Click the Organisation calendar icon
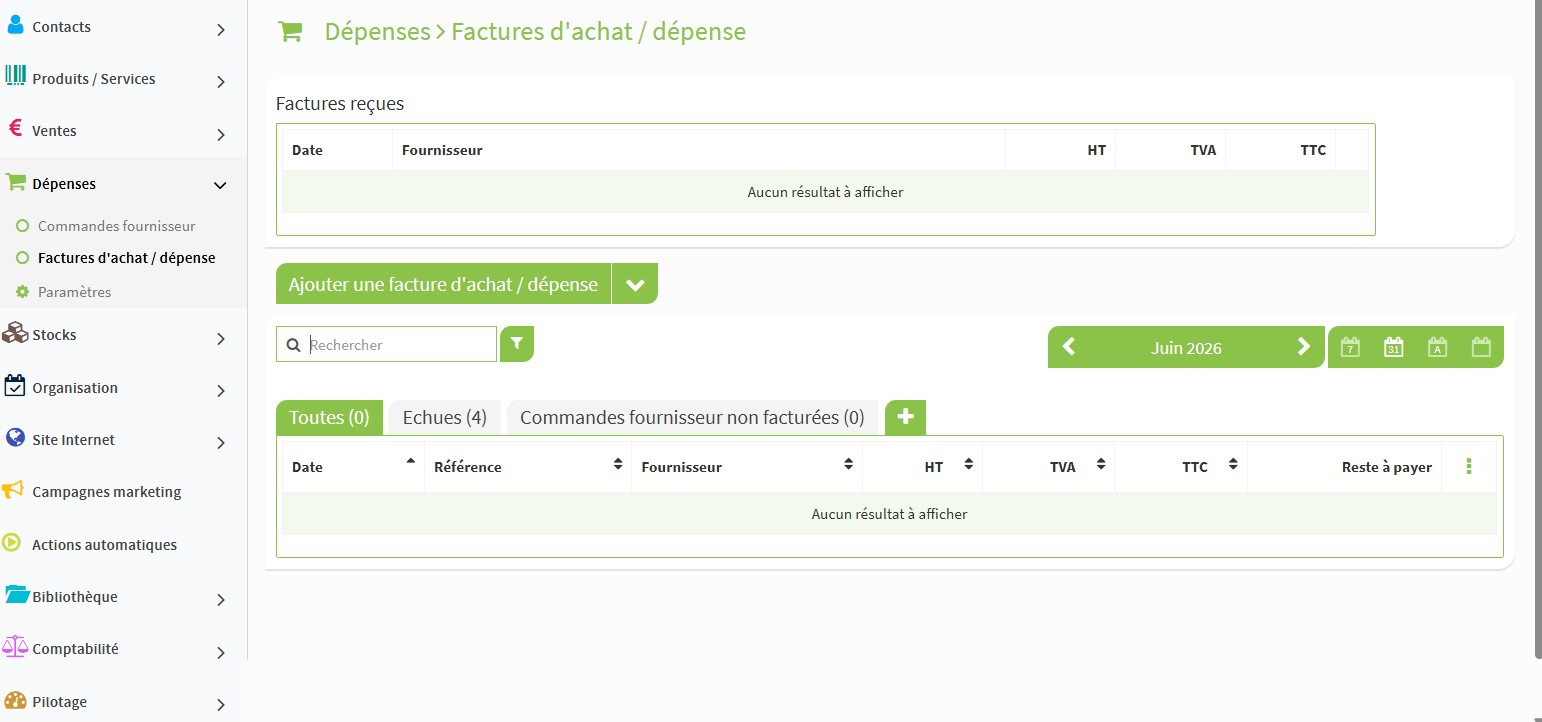Image resolution: width=1542 pixels, height=722 pixels. pos(15,385)
